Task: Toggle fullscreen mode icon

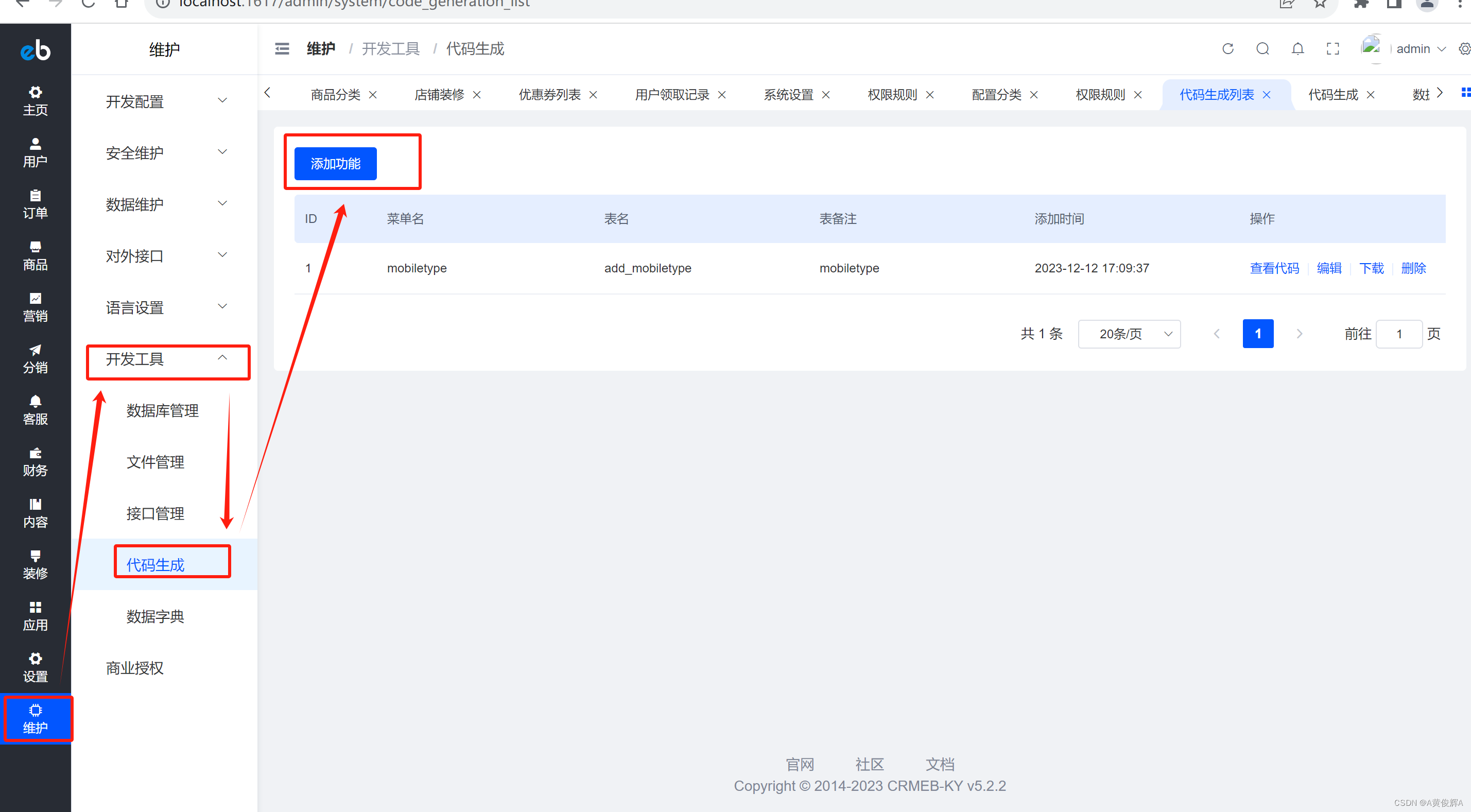Action: [x=1332, y=49]
